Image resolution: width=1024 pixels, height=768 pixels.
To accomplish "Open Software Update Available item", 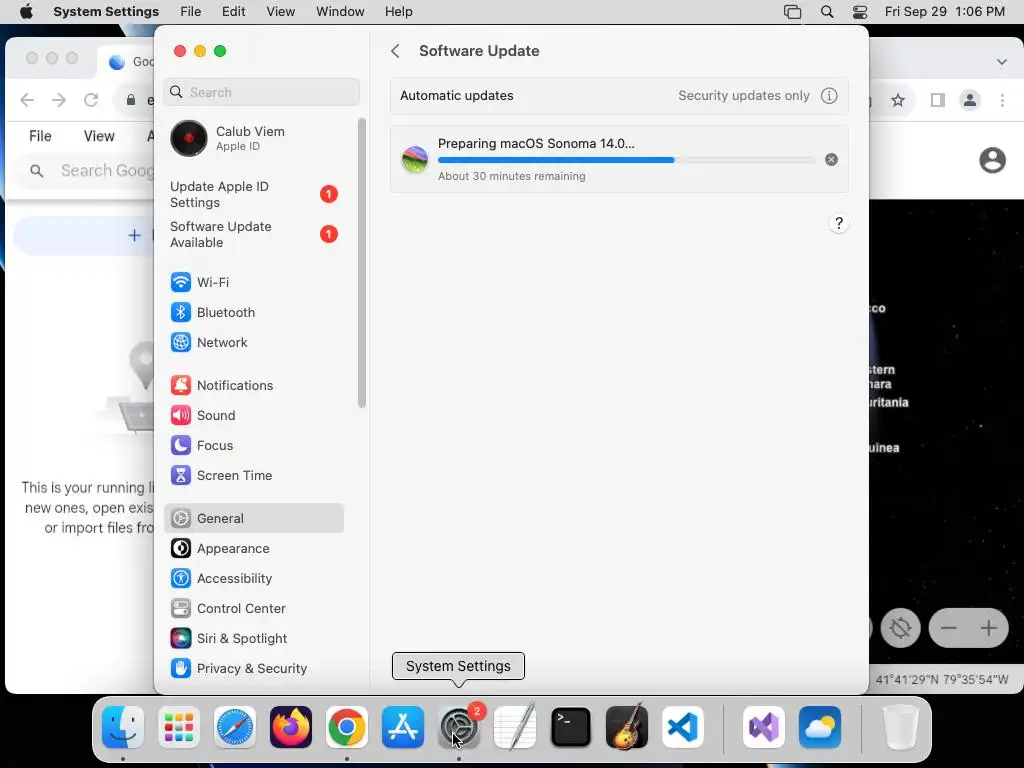I will tap(253, 234).
